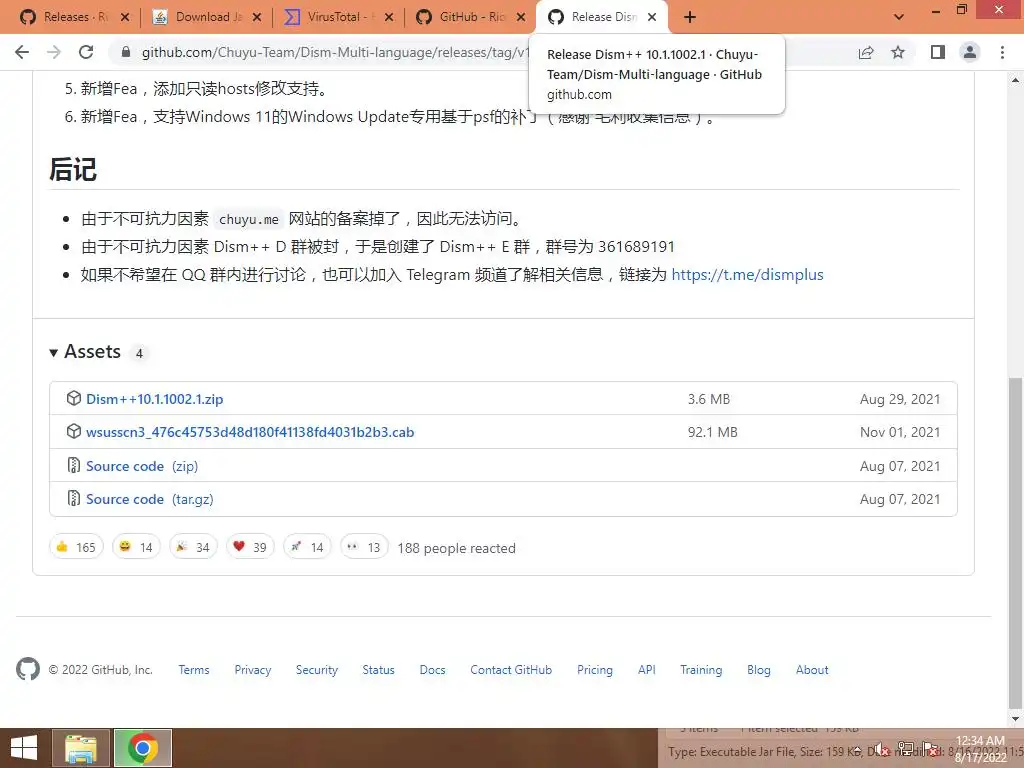1024x768 pixels.
Task: Reload the current GitHub page
Action: point(86,52)
